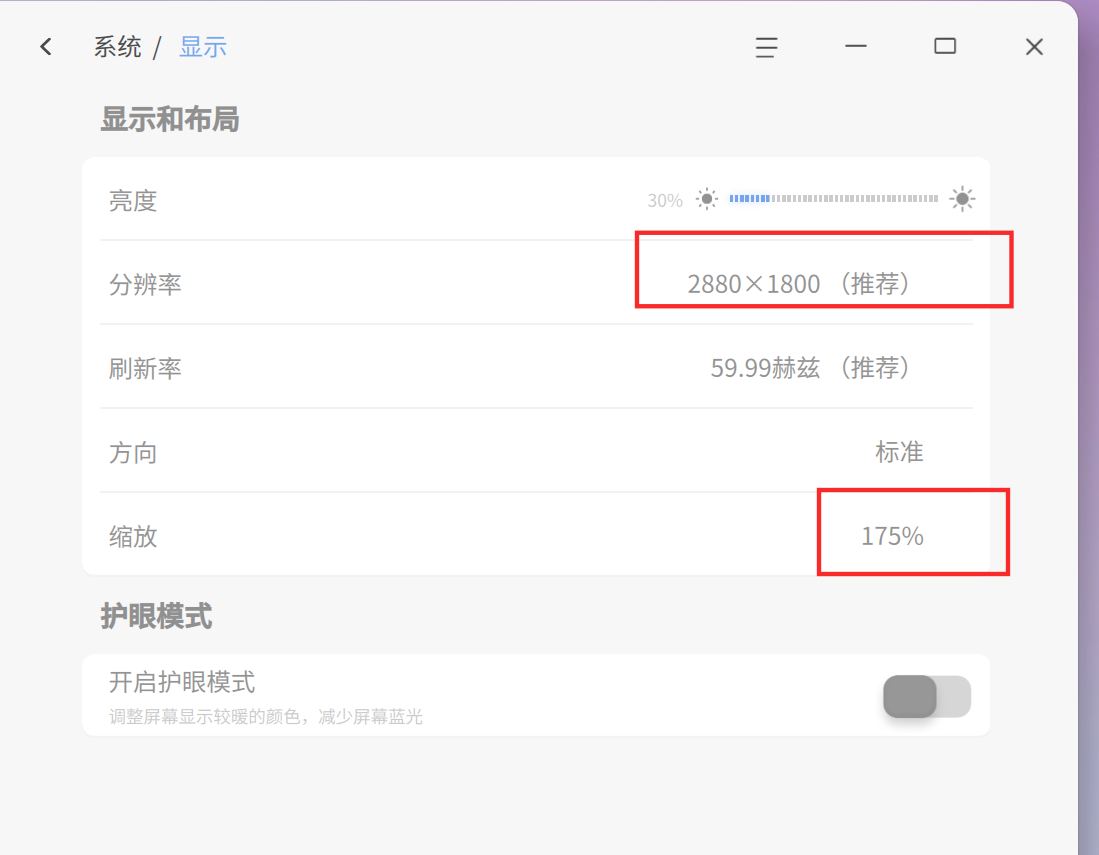Click the 亮度 row label
Screen dimensions: 1099x855
coord(133,201)
